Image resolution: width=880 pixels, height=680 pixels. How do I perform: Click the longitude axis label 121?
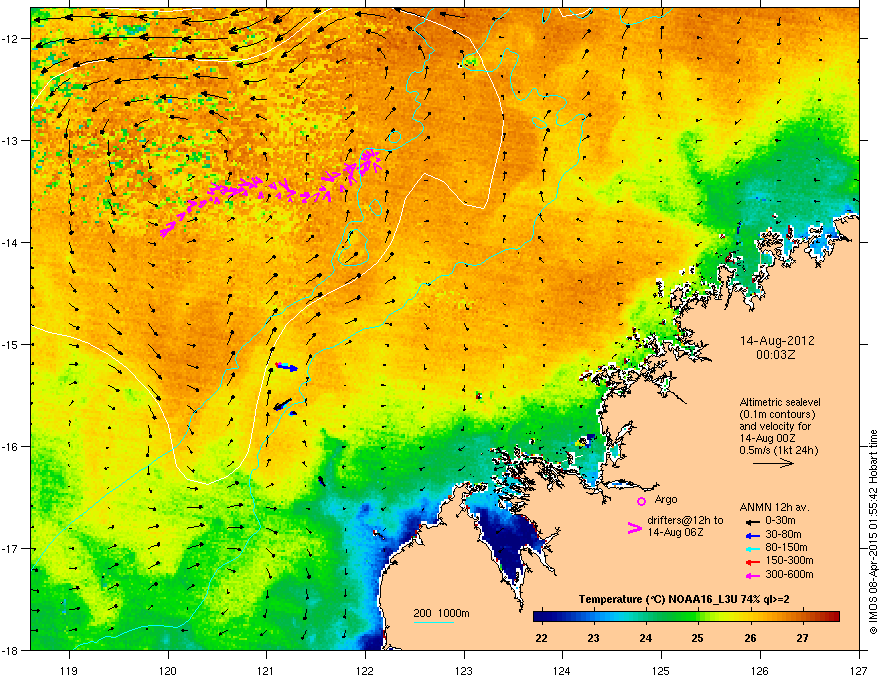tap(266, 670)
